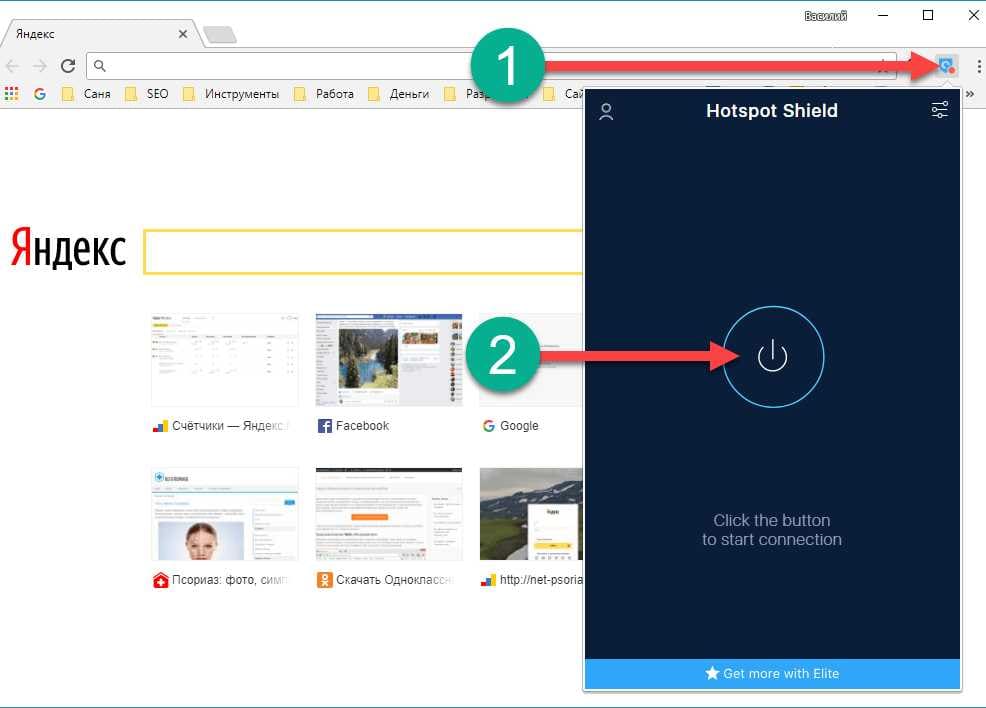
Task: Open Псориаз: фото thumbnail
Action: 224,514
